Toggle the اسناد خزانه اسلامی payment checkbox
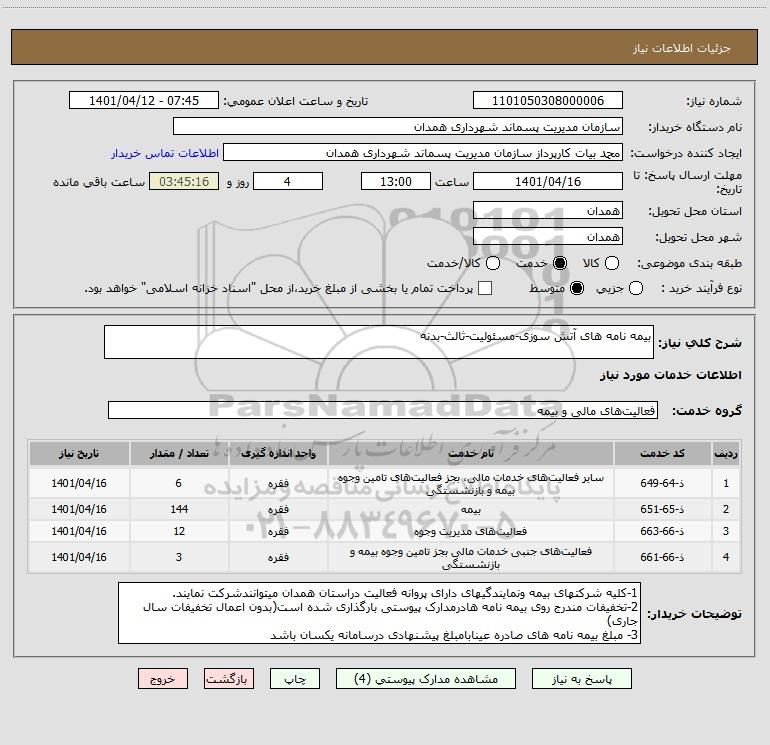 [x=485, y=288]
